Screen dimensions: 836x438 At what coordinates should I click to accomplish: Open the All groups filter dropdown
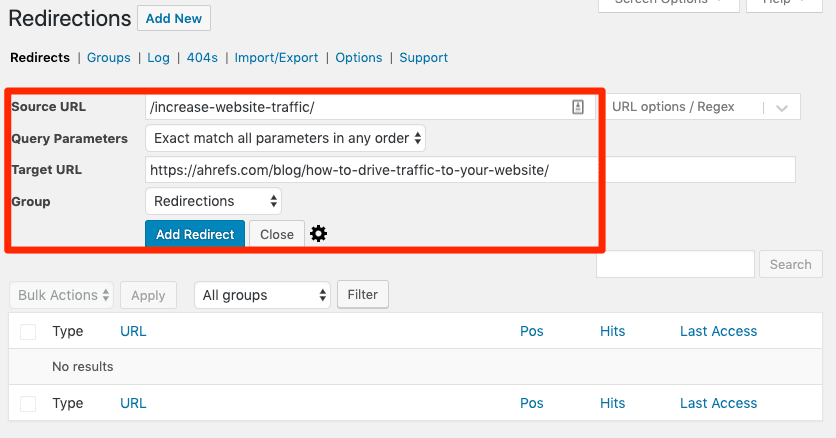click(262, 295)
